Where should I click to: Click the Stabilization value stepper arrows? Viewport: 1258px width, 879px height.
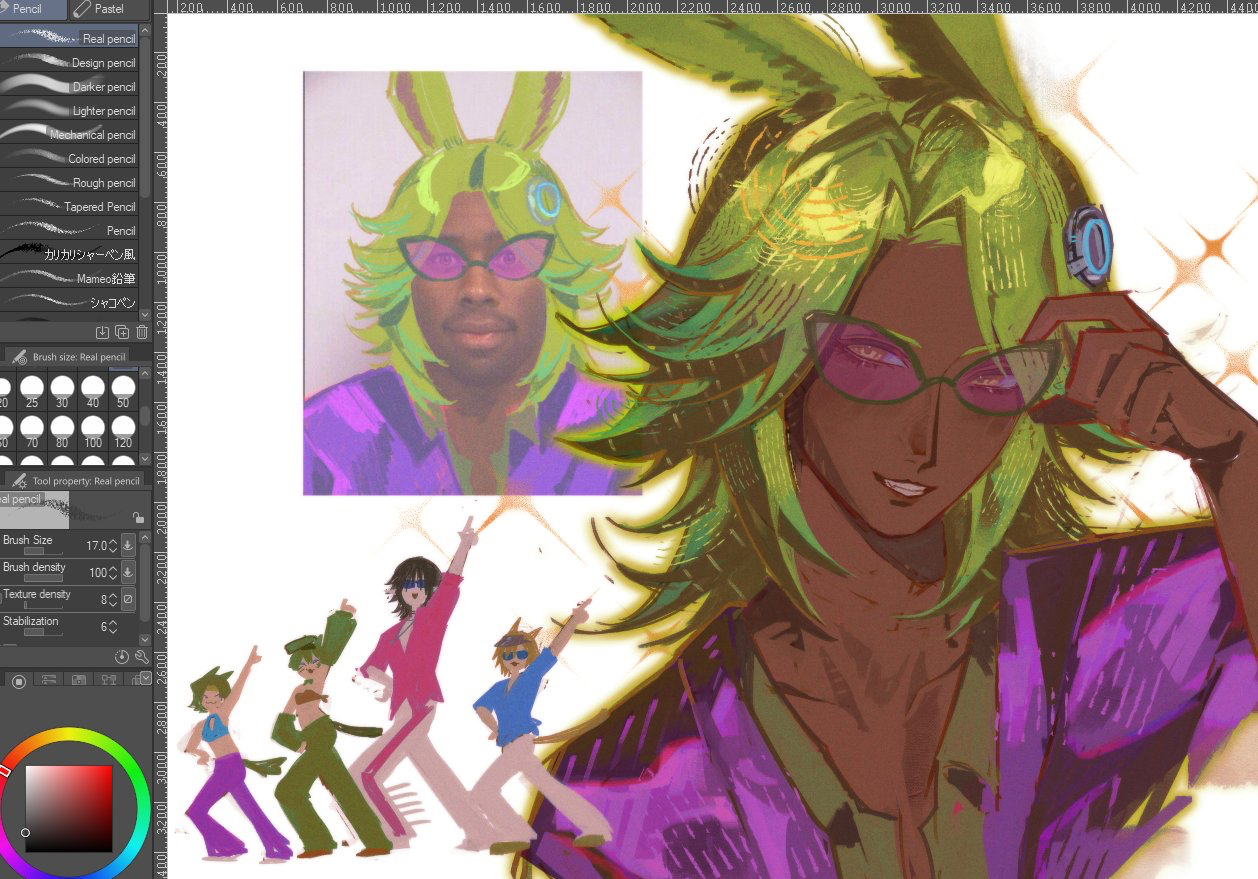[x=112, y=627]
